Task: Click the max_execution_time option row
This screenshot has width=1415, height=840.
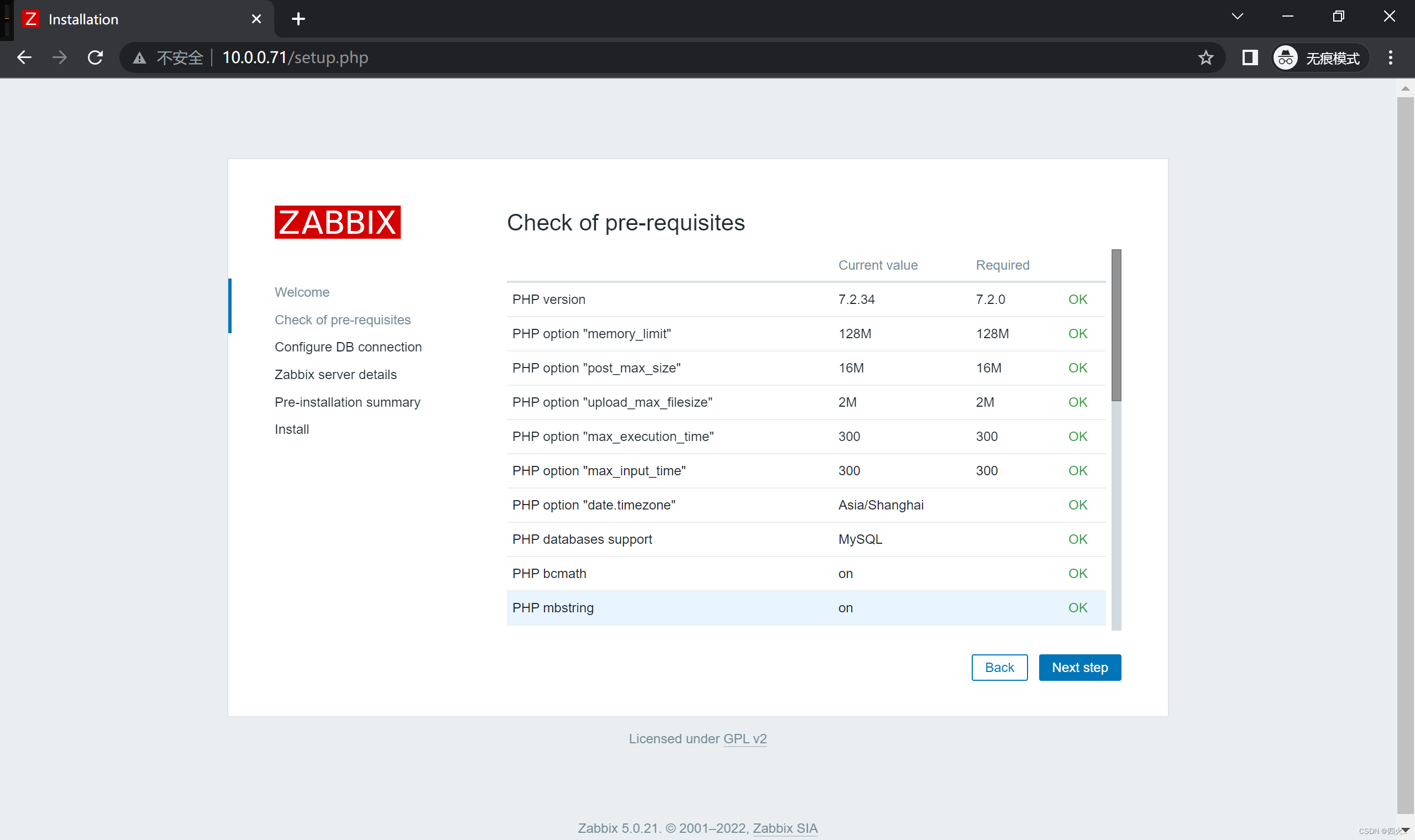Action: [806, 437]
